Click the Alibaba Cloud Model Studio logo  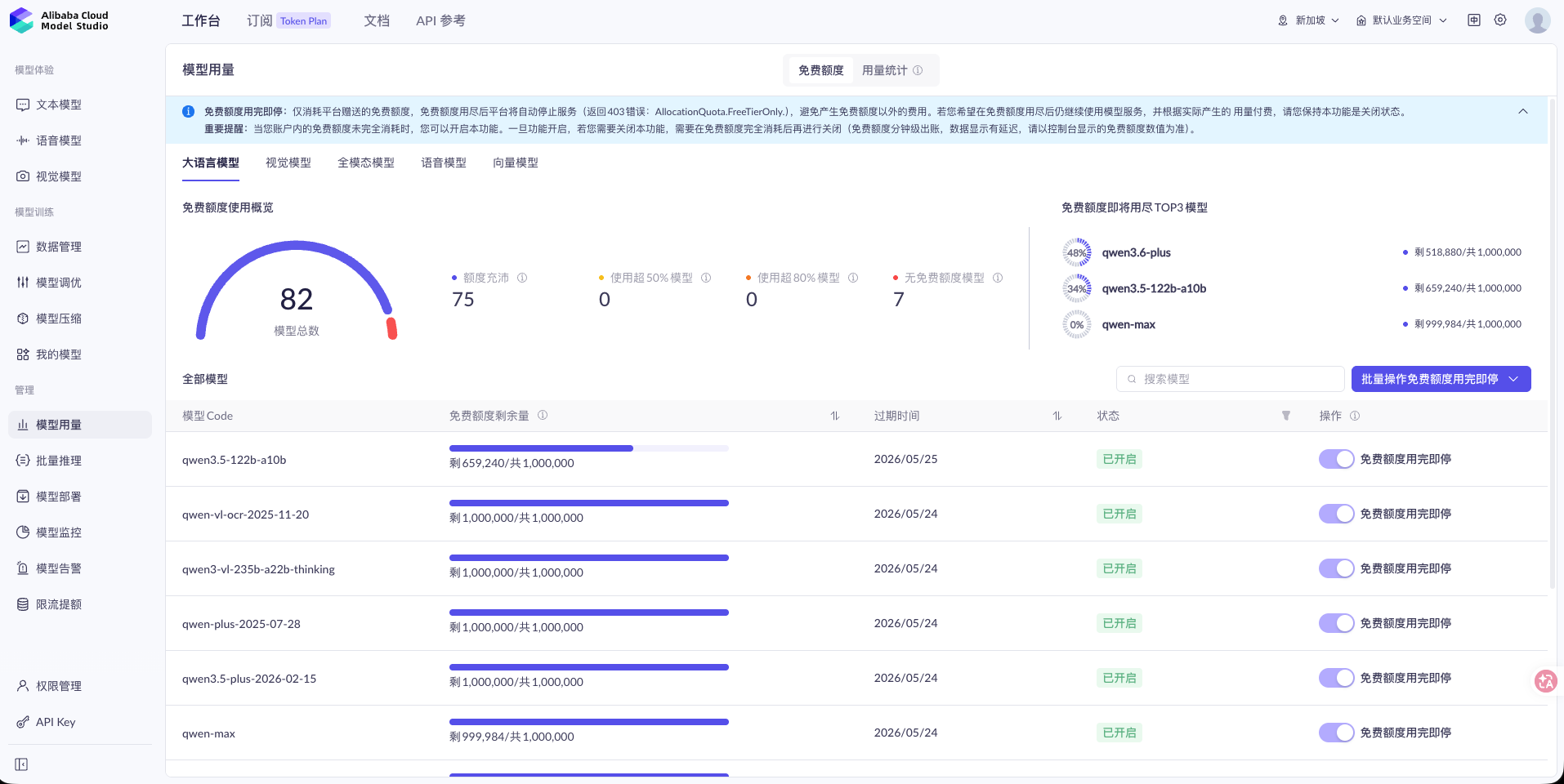pos(59,20)
